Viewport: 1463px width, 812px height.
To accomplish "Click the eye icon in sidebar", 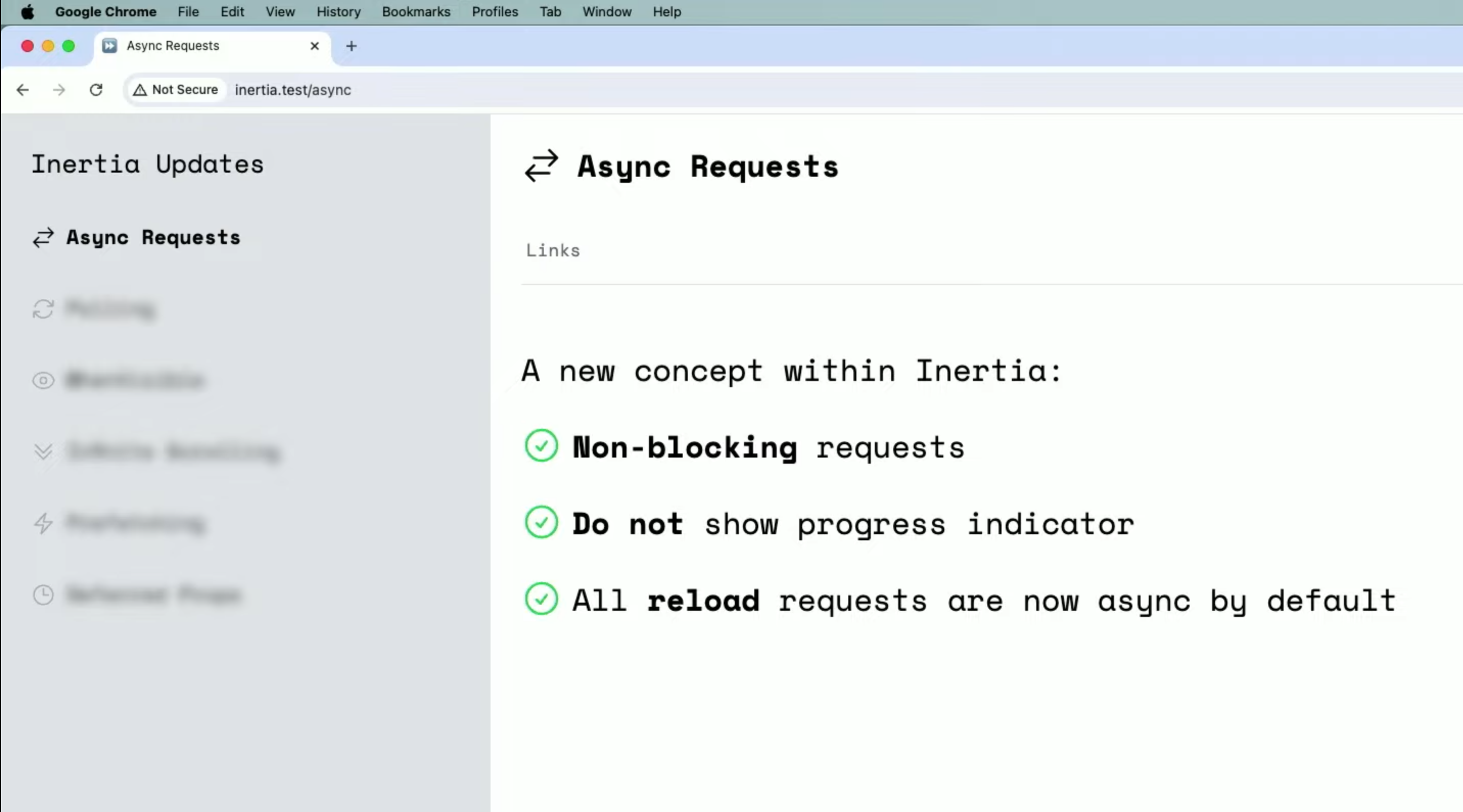I will [x=43, y=380].
